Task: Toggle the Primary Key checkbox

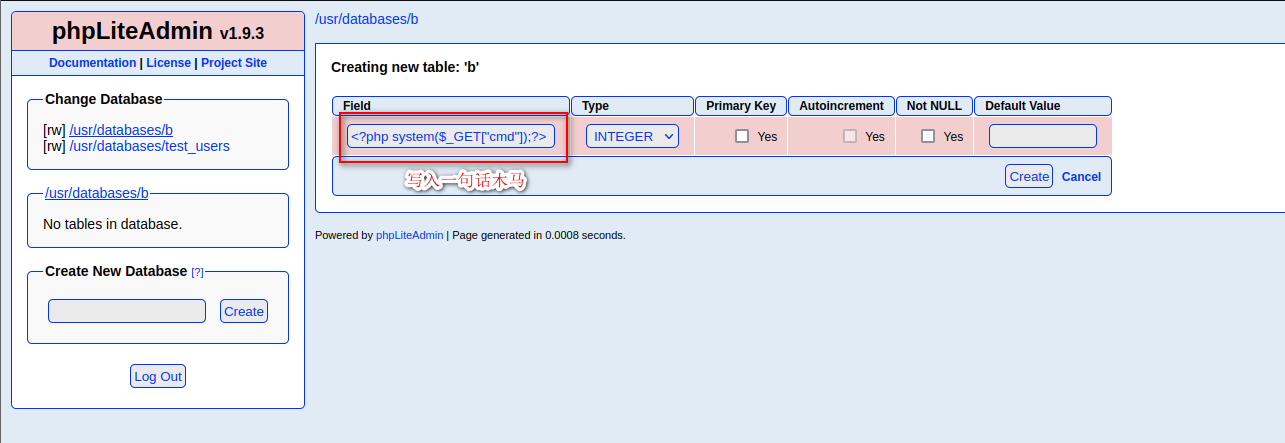Action: tap(742, 136)
